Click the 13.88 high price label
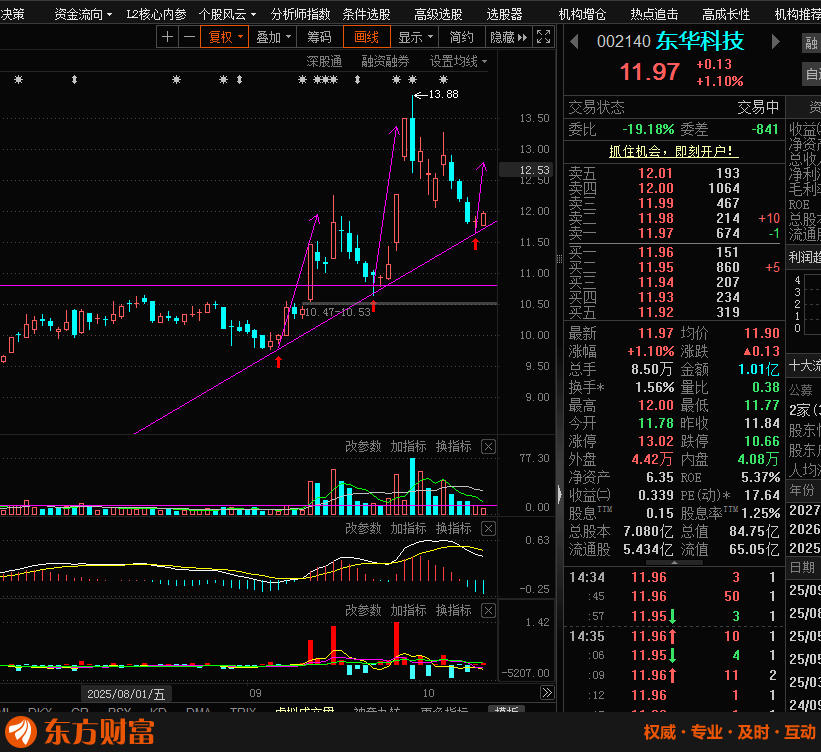 click(x=443, y=94)
